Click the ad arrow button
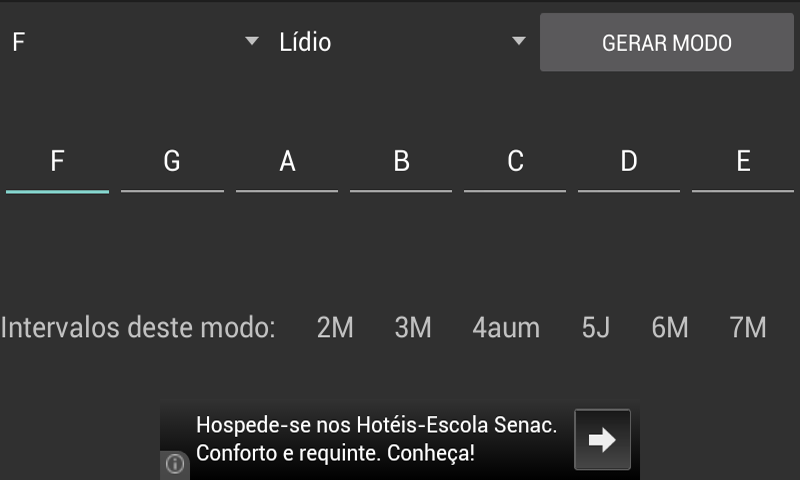The width and height of the screenshot is (800, 480). [602, 440]
